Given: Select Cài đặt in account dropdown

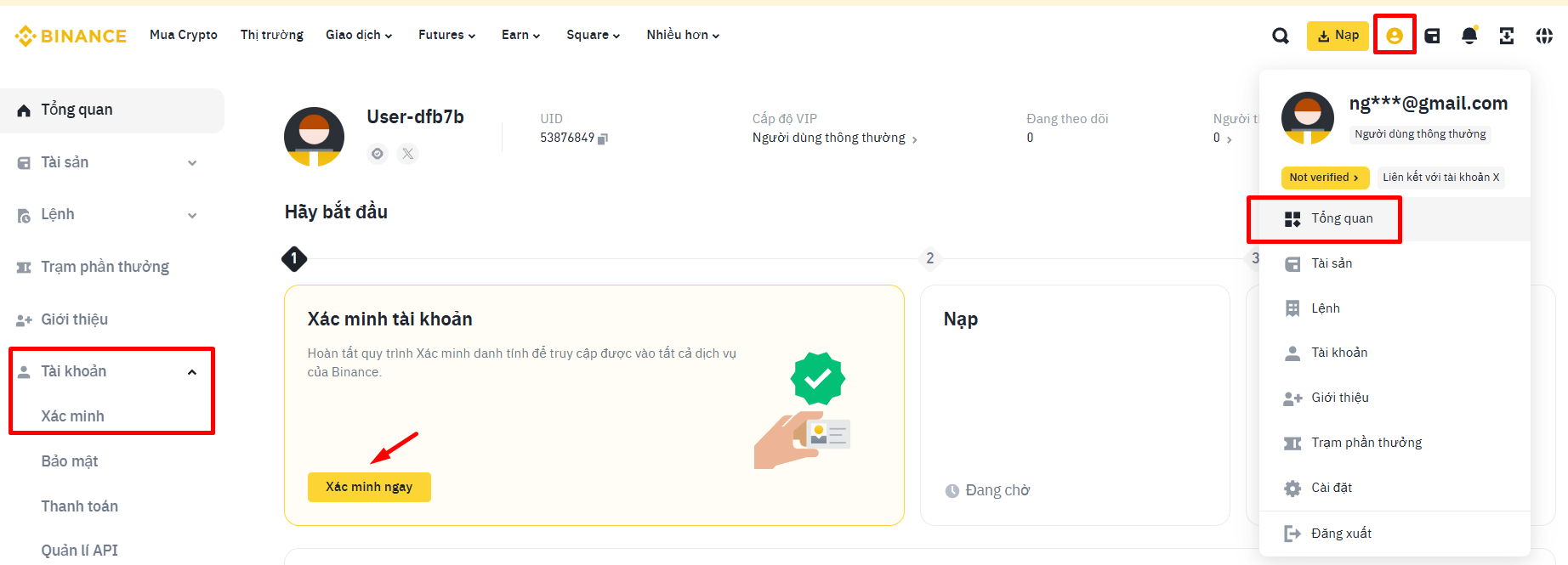Looking at the screenshot, I should click(1395, 488).
